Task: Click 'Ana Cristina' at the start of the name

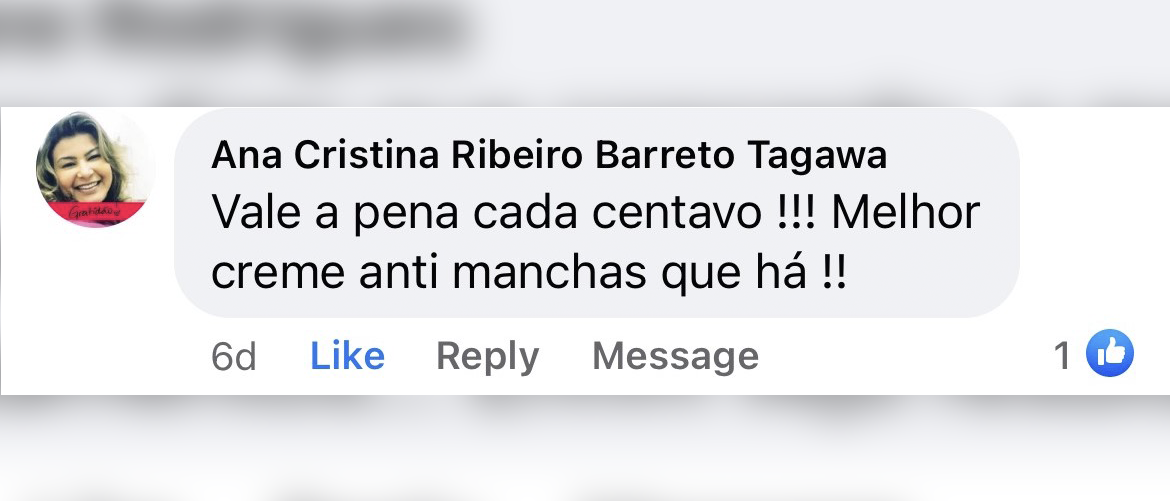Action: coord(326,155)
